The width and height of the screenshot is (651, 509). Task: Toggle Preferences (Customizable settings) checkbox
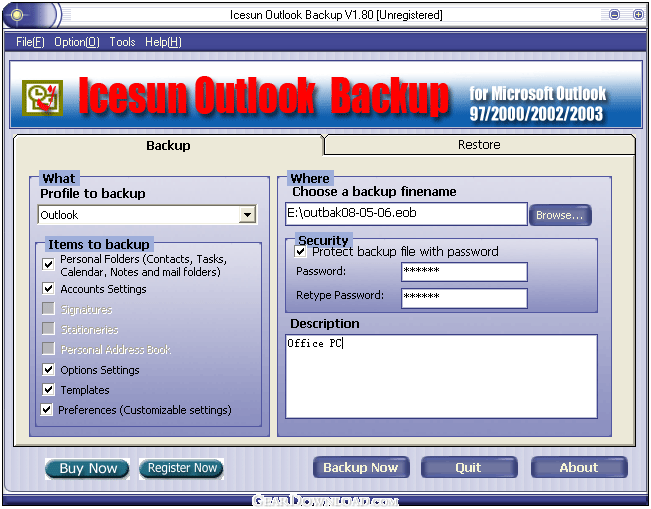click(x=46, y=409)
